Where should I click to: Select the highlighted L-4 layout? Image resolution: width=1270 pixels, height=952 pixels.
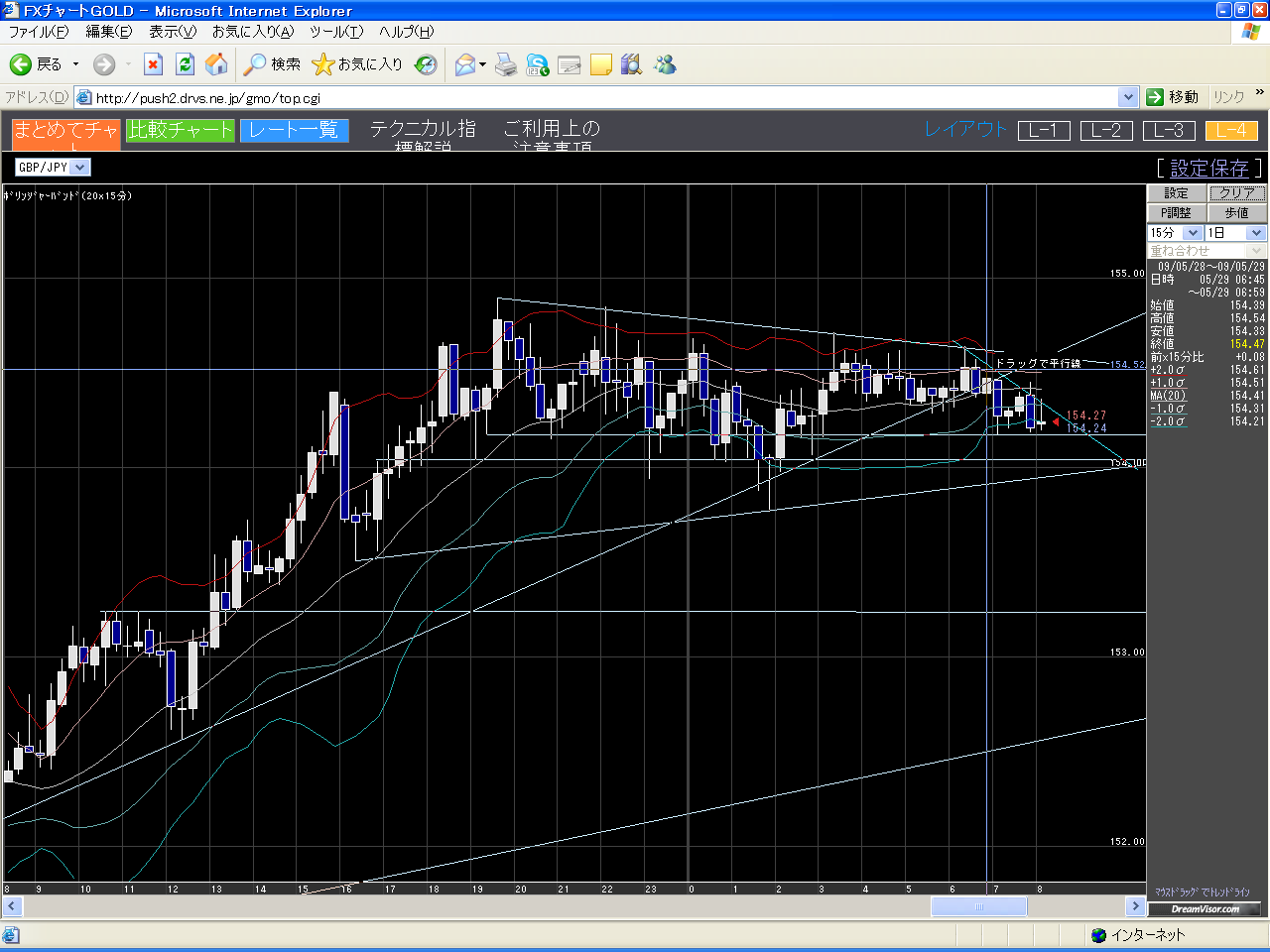point(1231,130)
